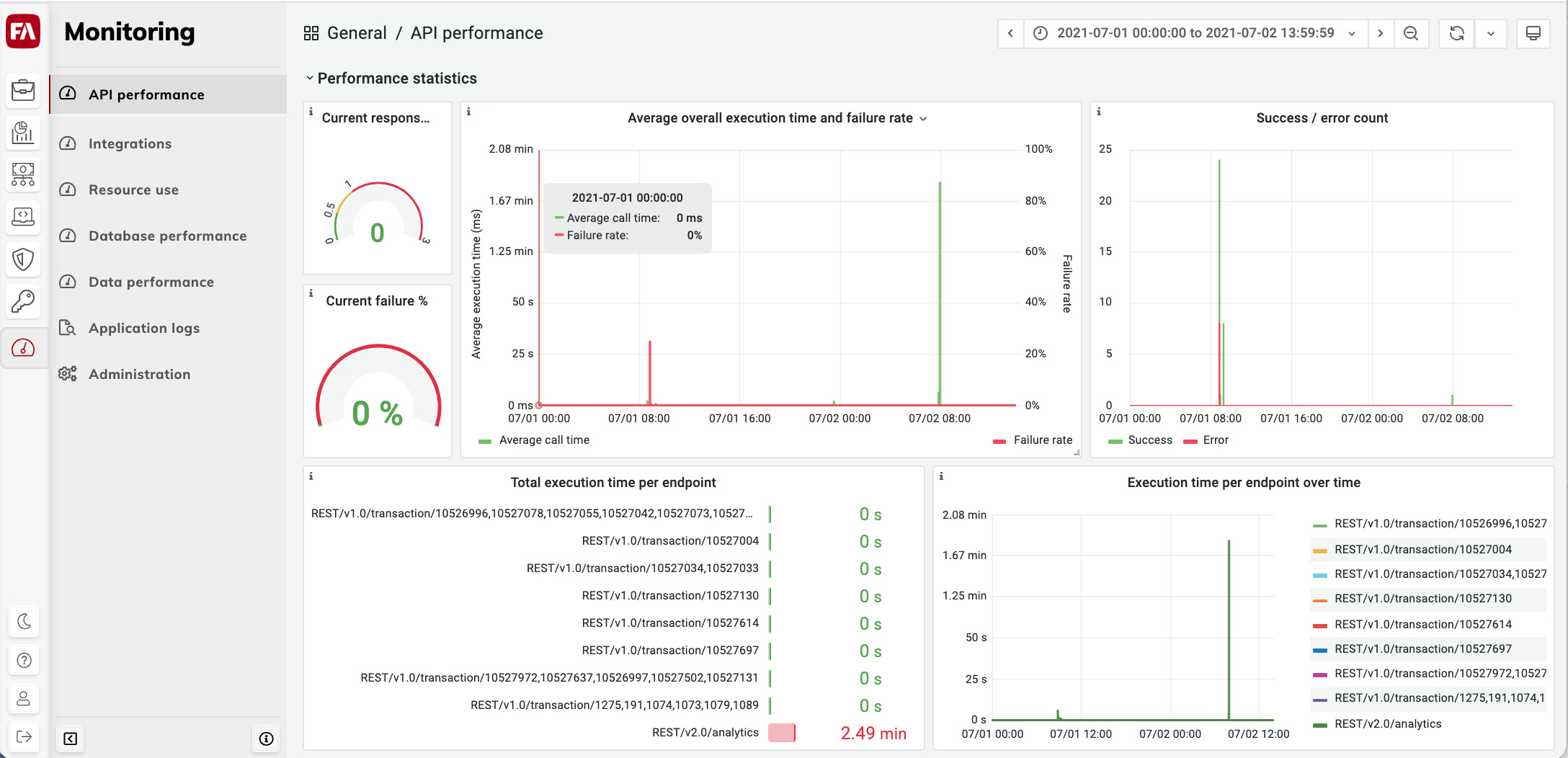Expand the refresh interval dropdown arrow

point(1491,33)
